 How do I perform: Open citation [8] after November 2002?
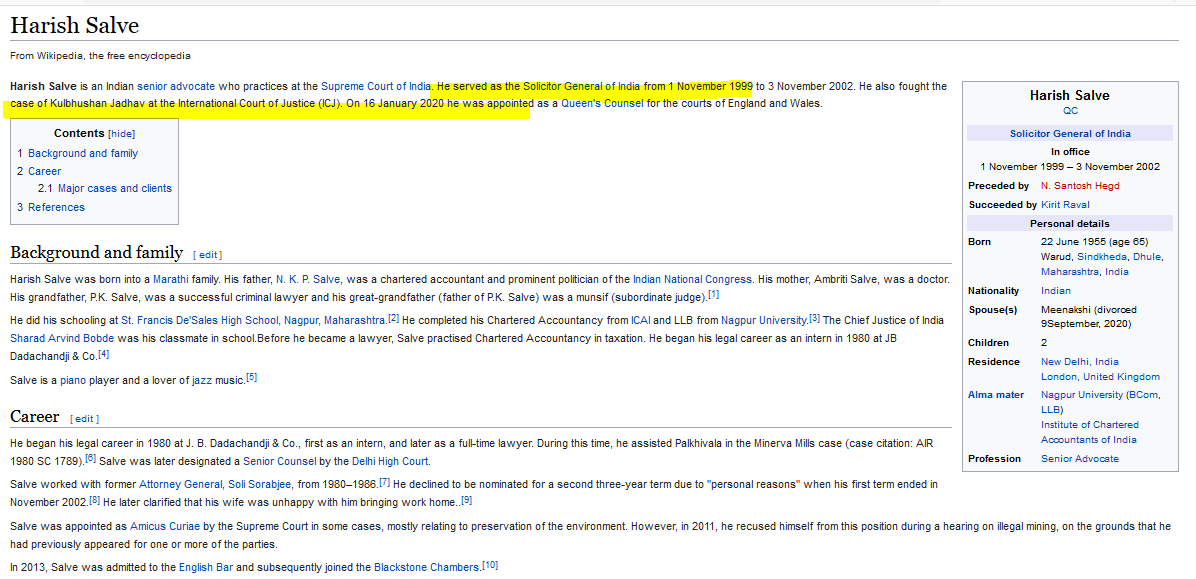[x=95, y=500]
